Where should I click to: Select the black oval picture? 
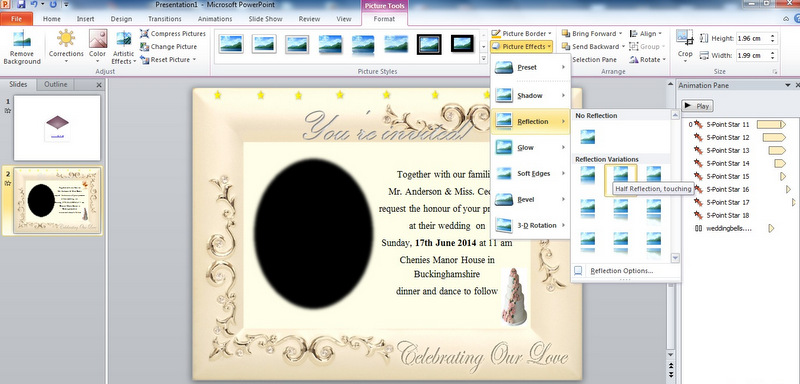click(313, 234)
